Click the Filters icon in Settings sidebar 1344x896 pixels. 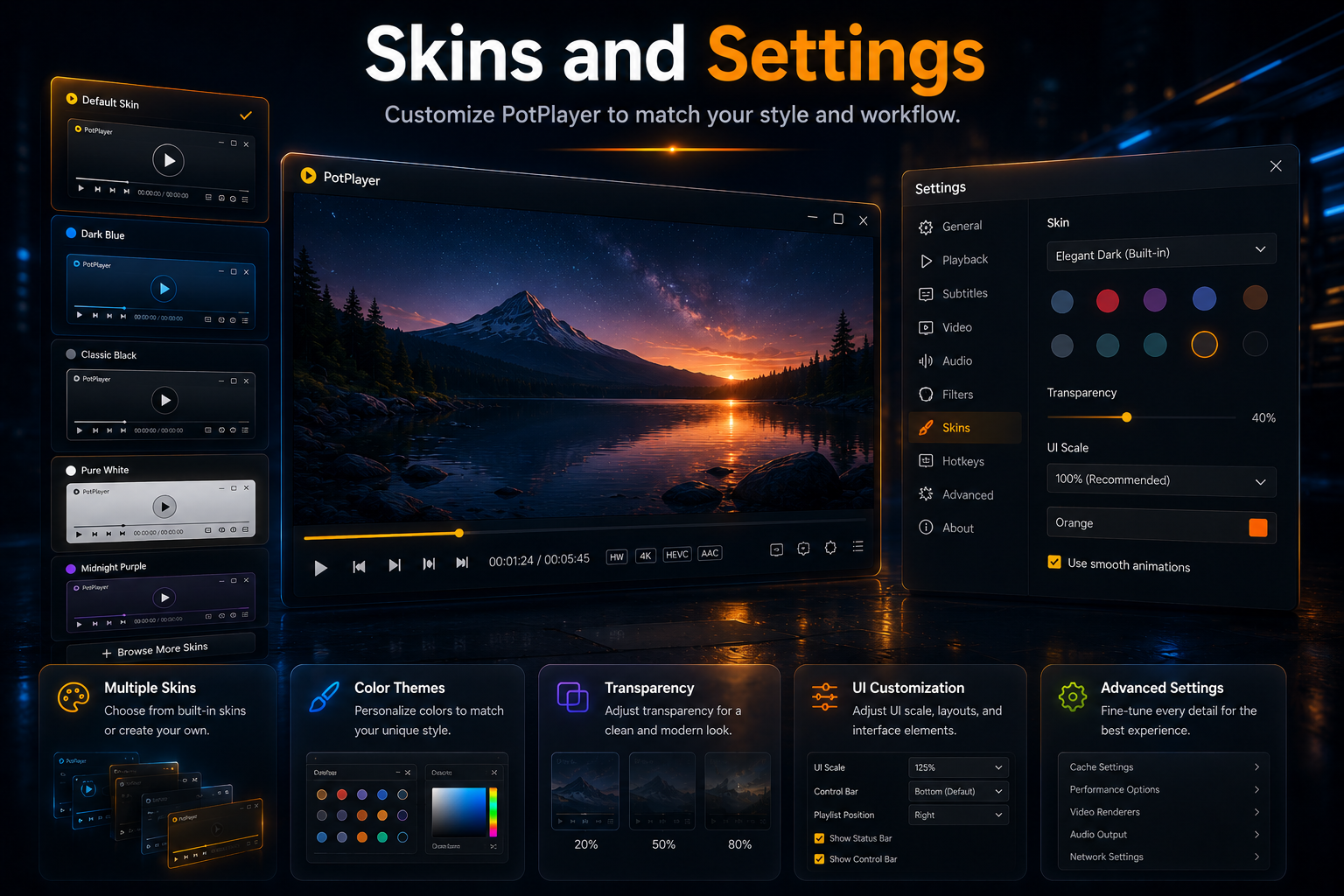click(x=926, y=394)
